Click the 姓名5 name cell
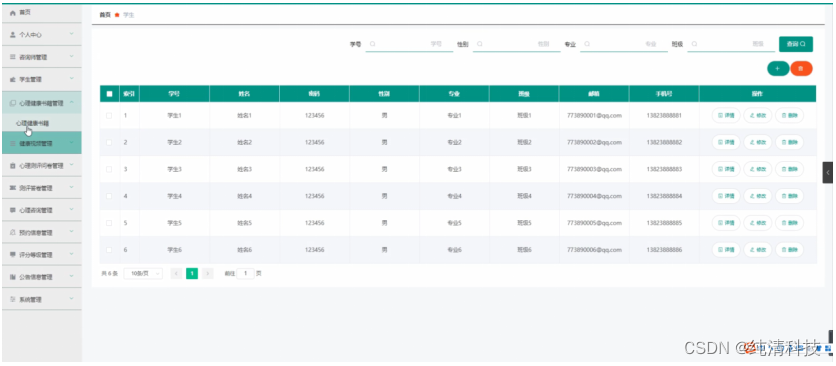The image size is (836, 366). (244, 223)
